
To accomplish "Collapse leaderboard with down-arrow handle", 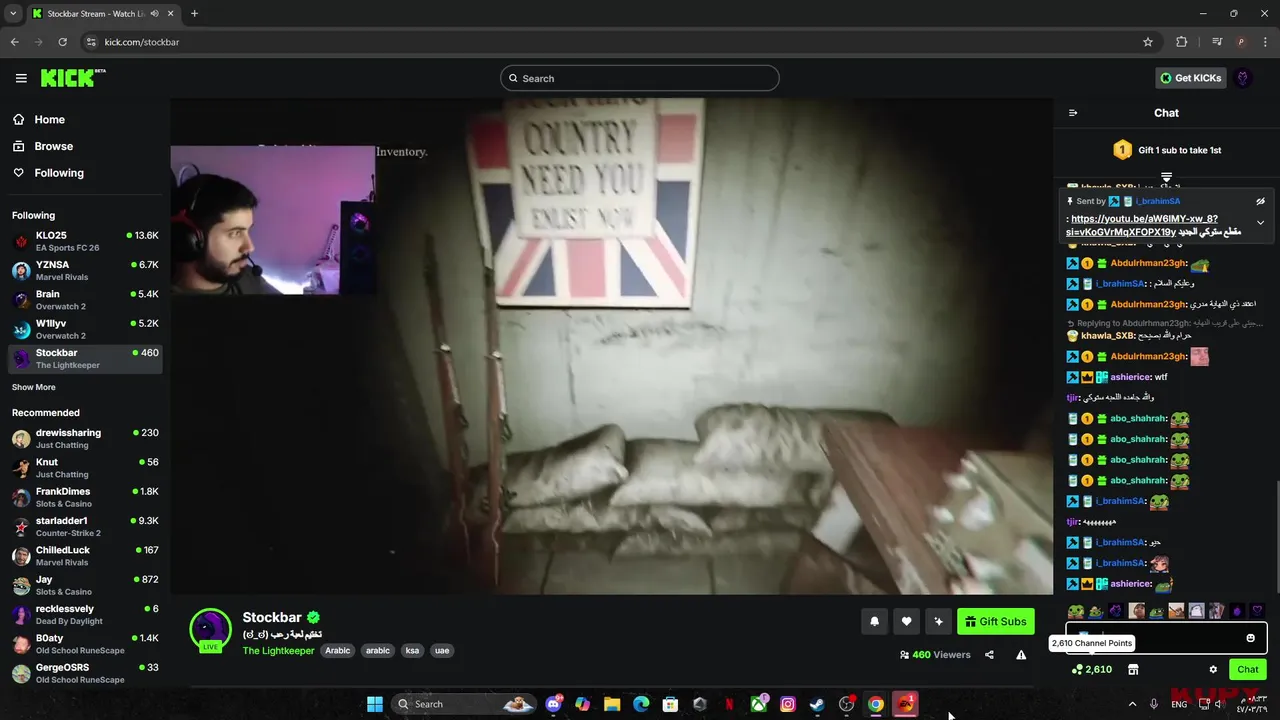I will pos(1166,177).
